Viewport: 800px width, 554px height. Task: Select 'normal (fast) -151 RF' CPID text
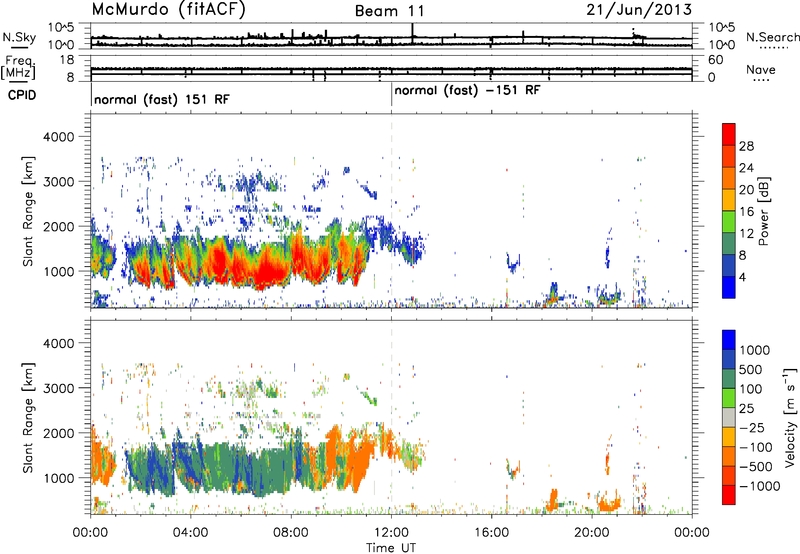467,91
